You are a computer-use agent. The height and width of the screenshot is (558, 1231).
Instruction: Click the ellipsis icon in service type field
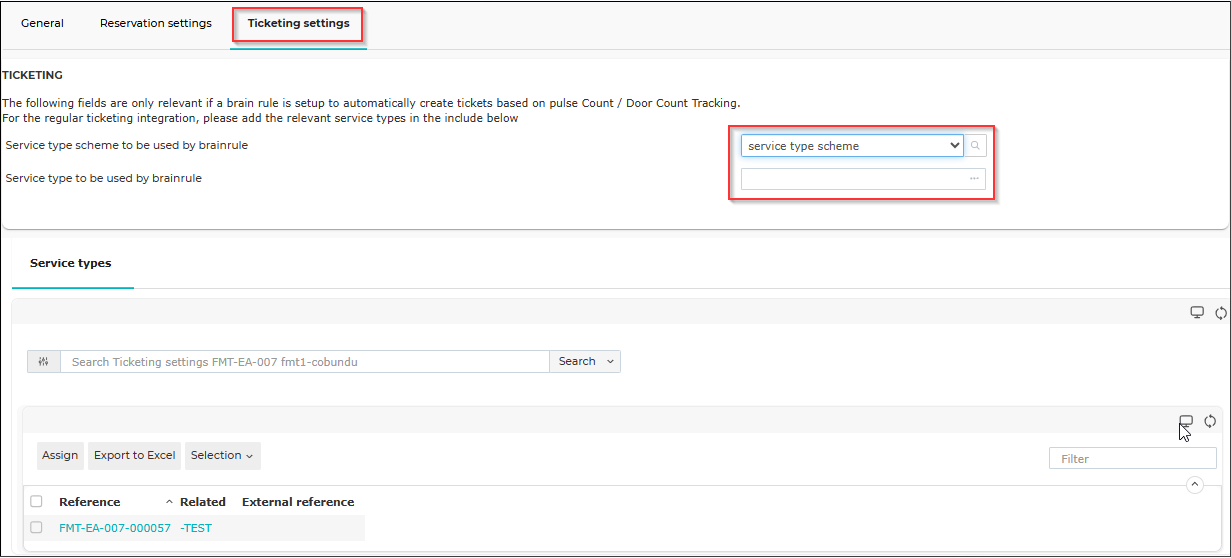coord(974,179)
